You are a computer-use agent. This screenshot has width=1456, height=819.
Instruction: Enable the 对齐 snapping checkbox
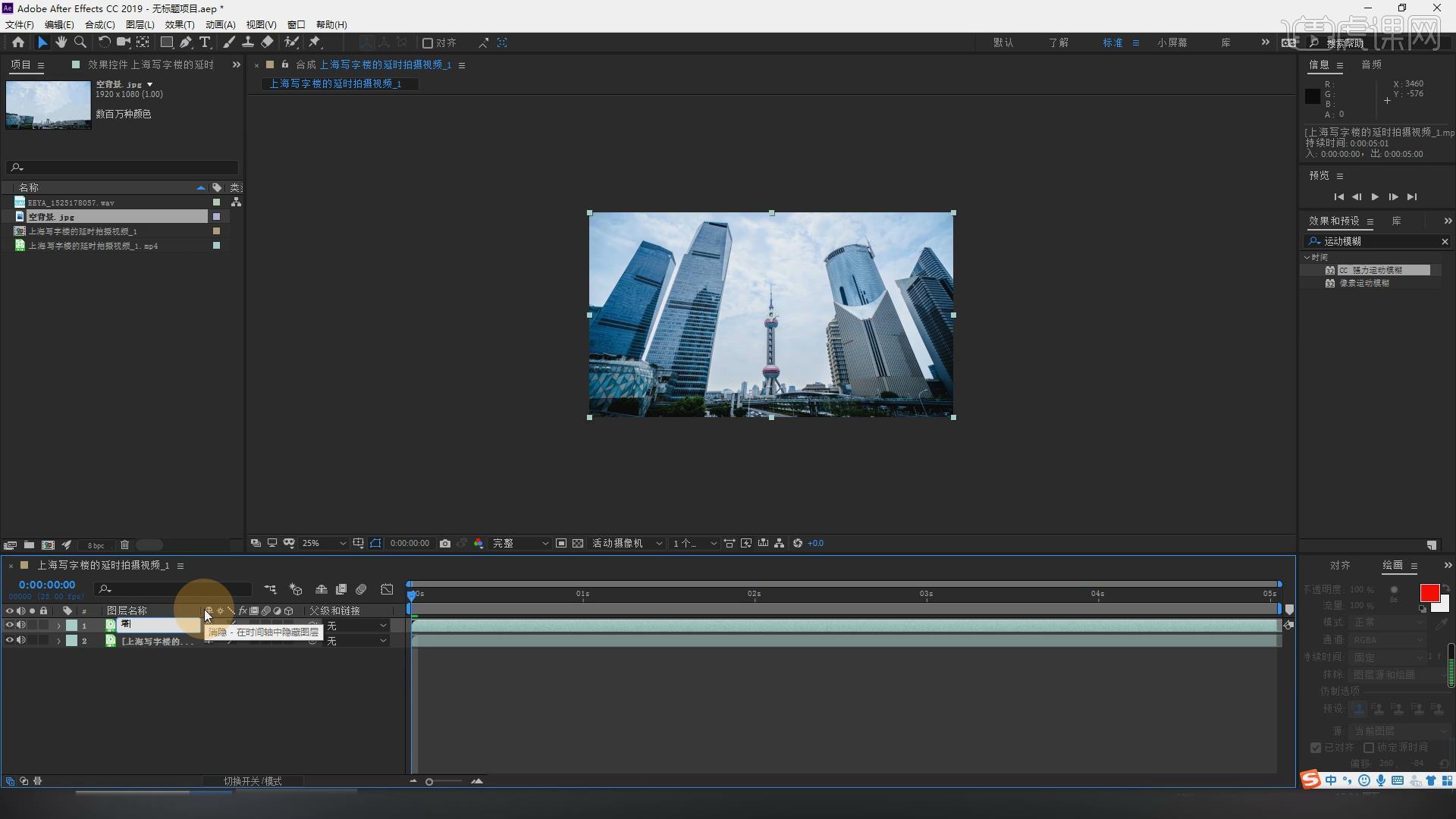click(x=428, y=43)
